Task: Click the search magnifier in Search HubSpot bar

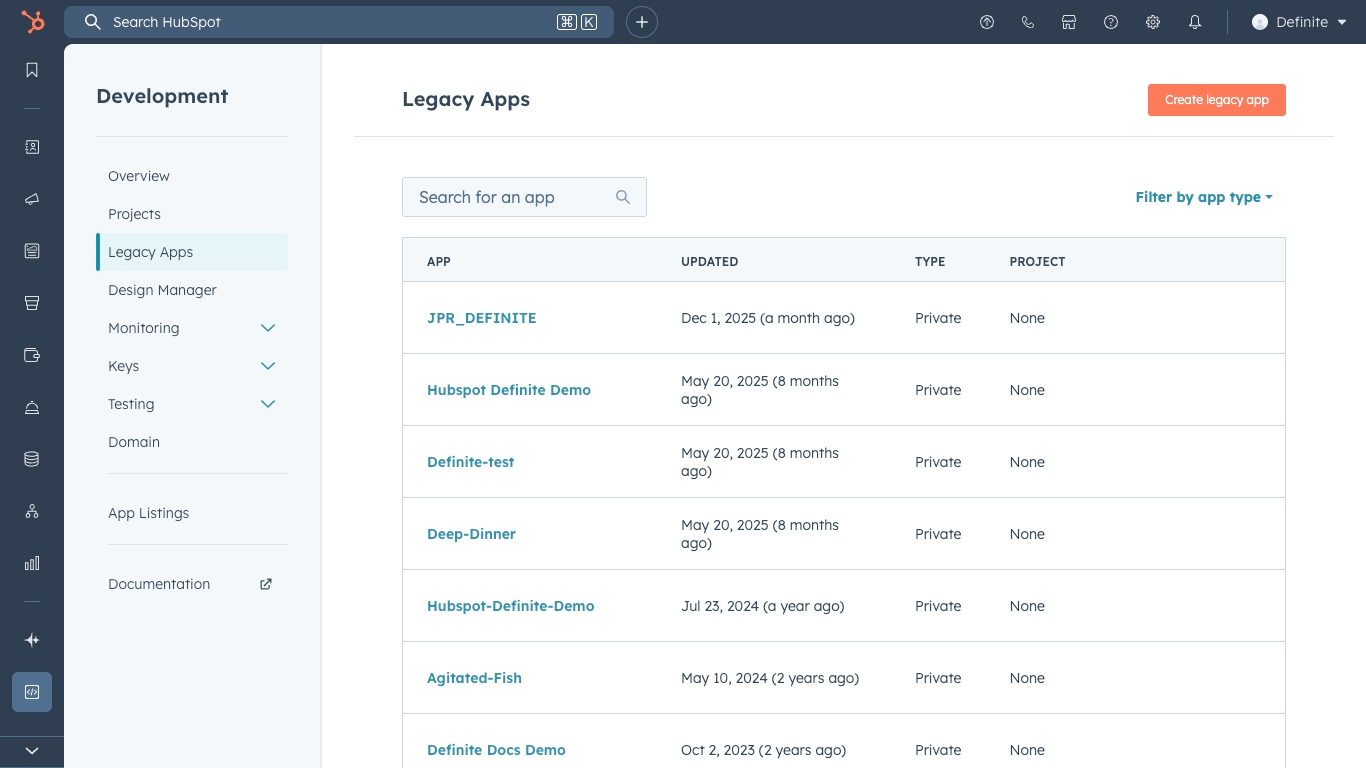Action: (x=93, y=22)
